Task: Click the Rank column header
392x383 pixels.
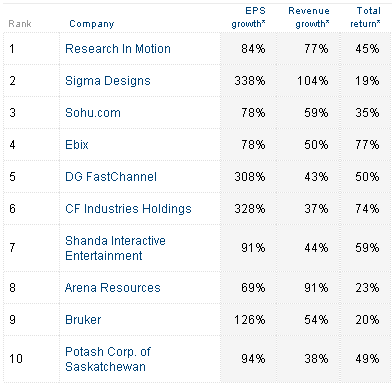Action: click(20, 24)
